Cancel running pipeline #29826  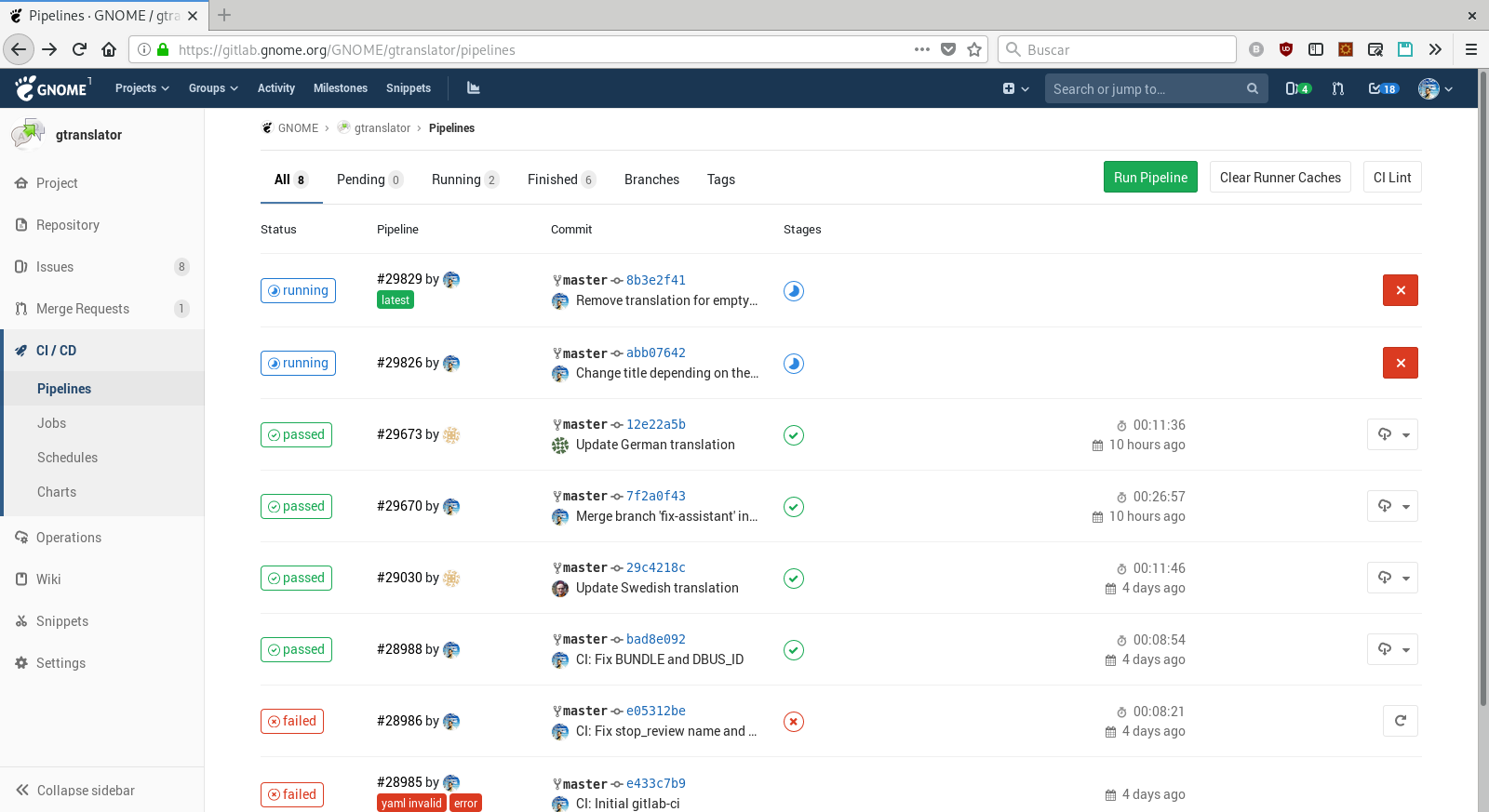pyautogui.click(x=1401, y=363)
